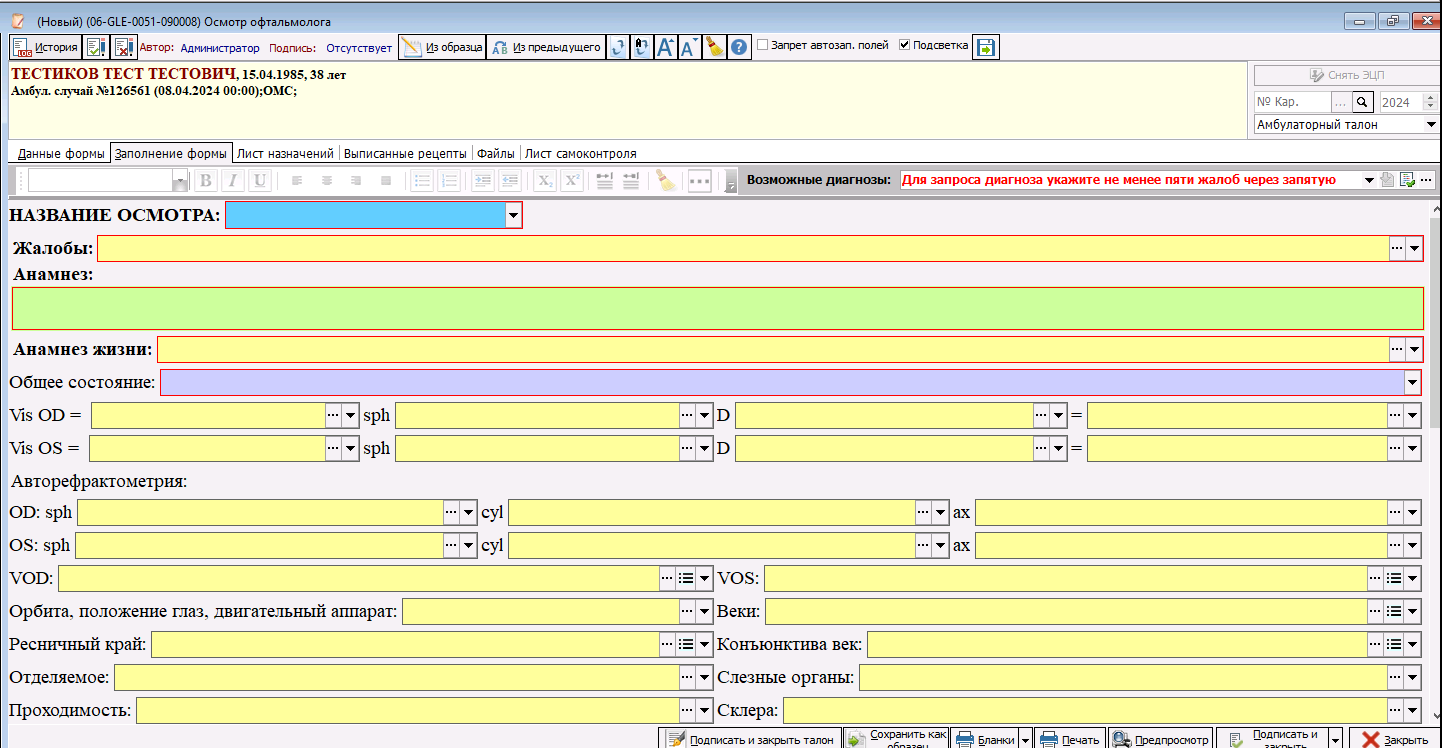
Task: Open list icon in VOD field
Action: pyautogui.click(x=686, y=578)
